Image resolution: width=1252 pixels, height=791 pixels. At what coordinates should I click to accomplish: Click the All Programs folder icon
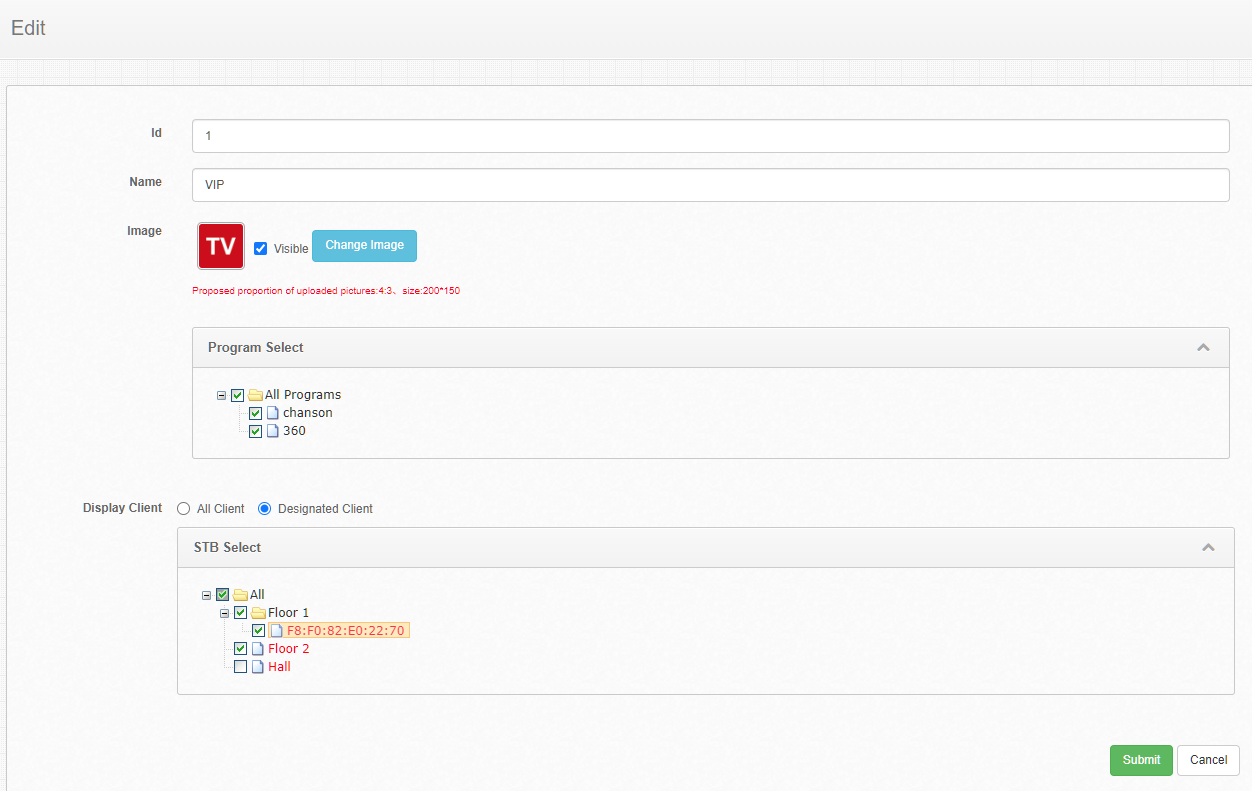tap(255, 395)
